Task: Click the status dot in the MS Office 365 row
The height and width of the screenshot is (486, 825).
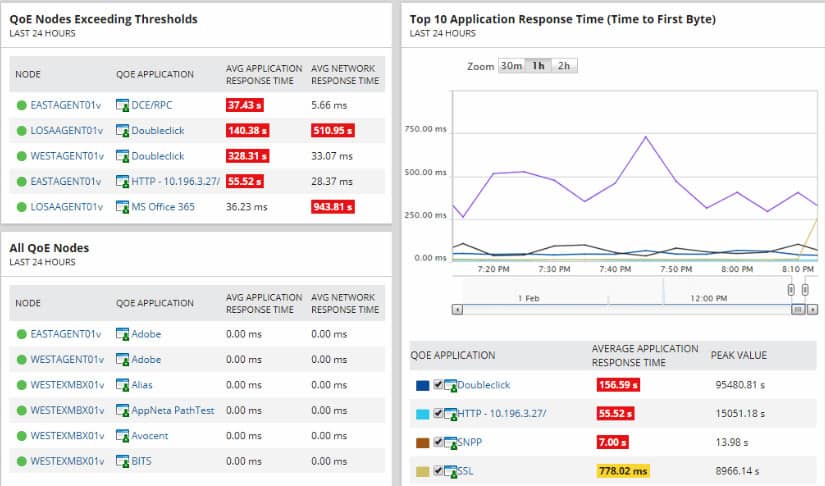Action: click(22, 207)
